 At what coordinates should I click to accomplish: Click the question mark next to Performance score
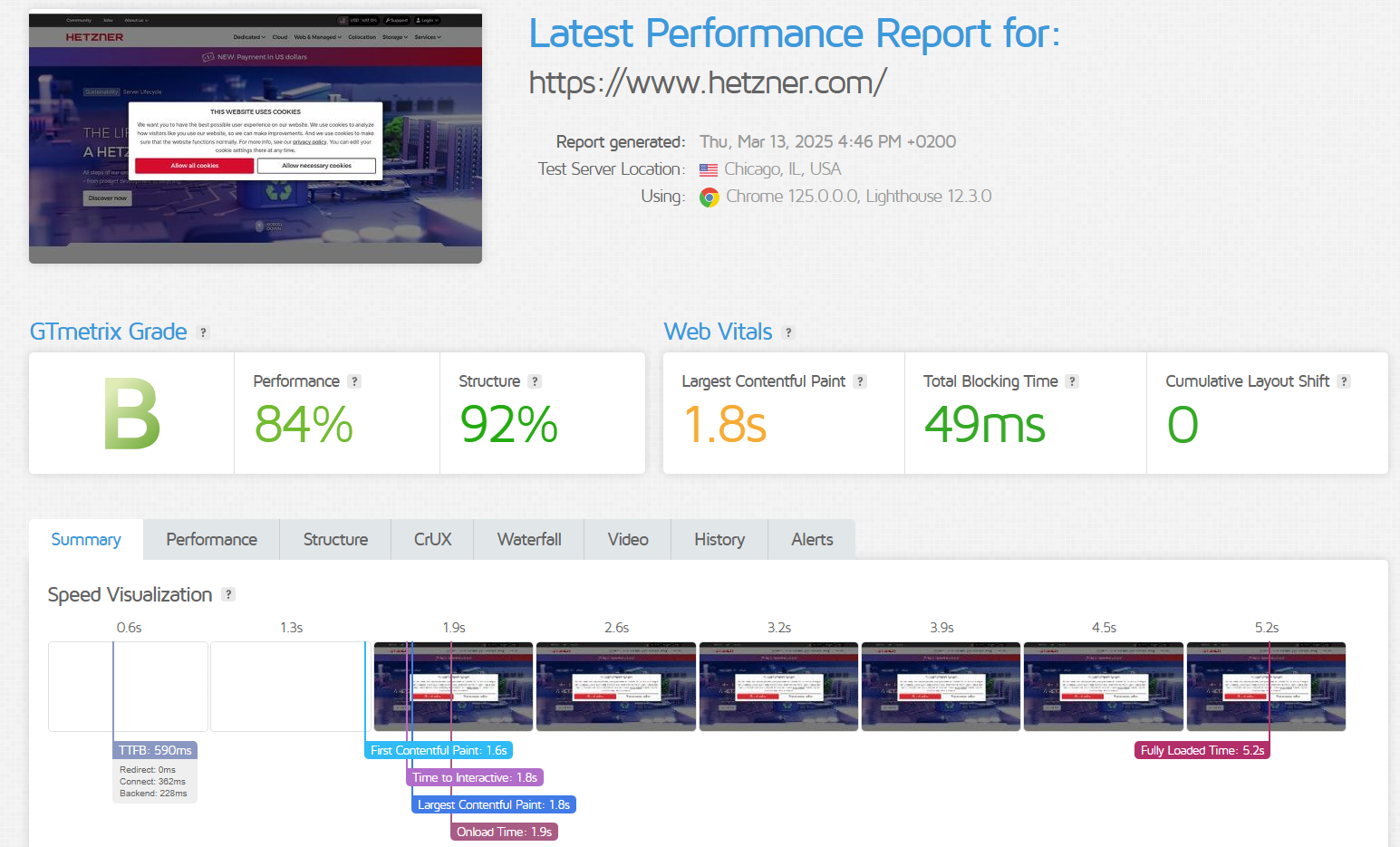pyautogui.click(x=354, y=381)
